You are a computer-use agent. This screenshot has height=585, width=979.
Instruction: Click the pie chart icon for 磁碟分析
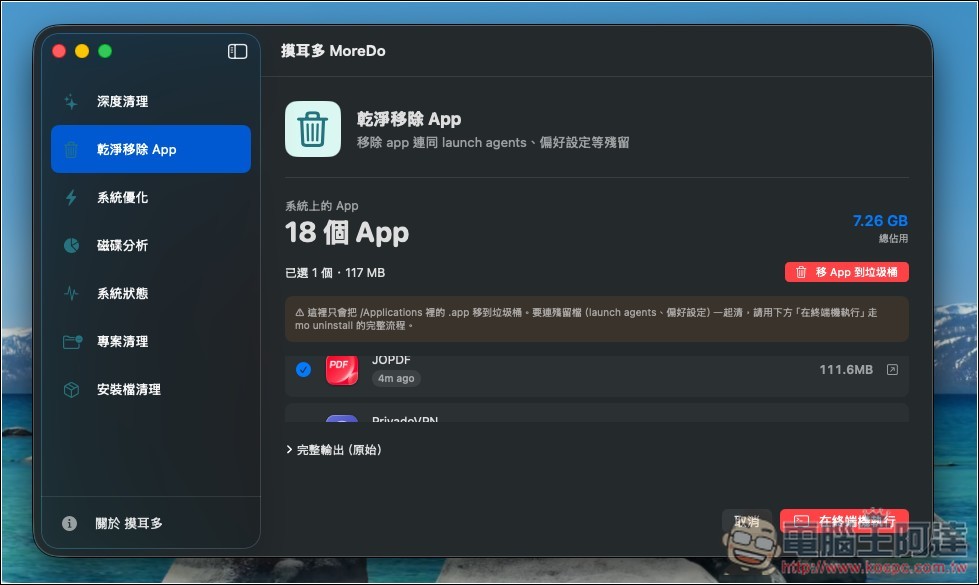[x=71, y=245]
